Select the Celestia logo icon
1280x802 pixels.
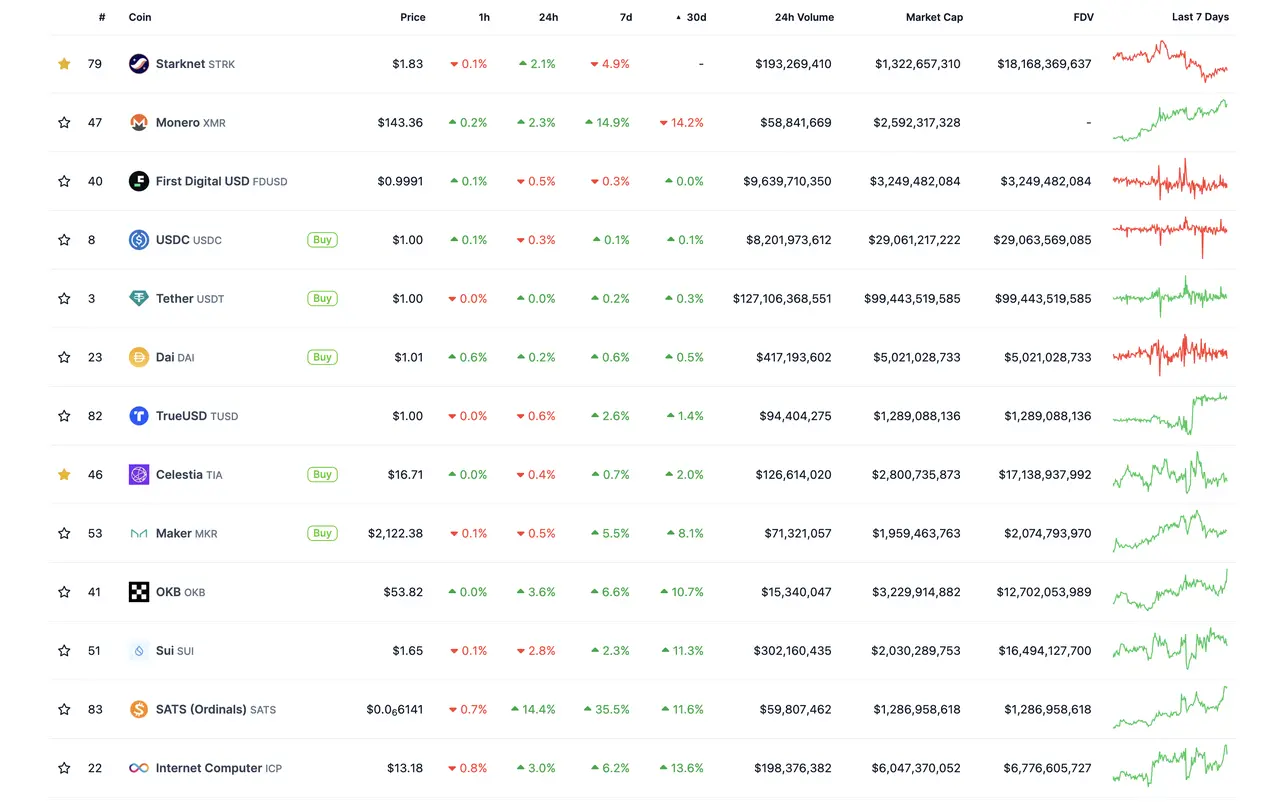pyautogui.click(x=139, y=475)
